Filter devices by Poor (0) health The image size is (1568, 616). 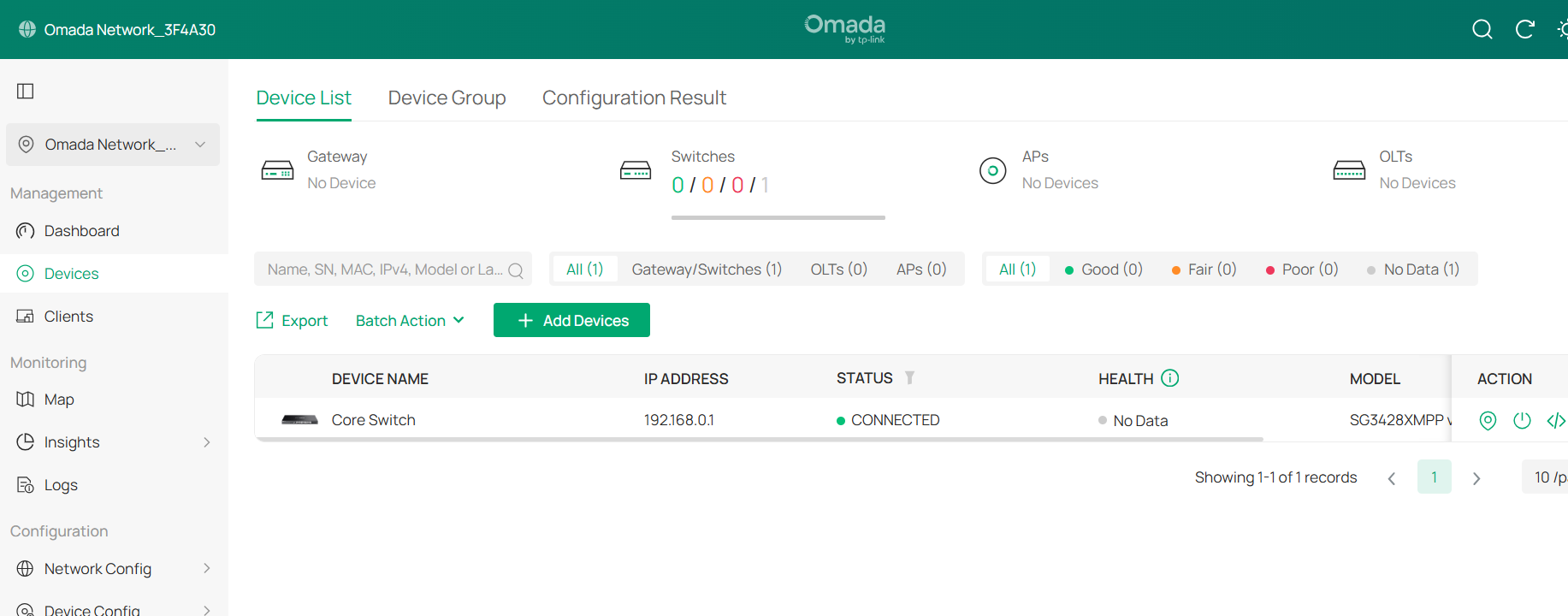[1302, 269]
